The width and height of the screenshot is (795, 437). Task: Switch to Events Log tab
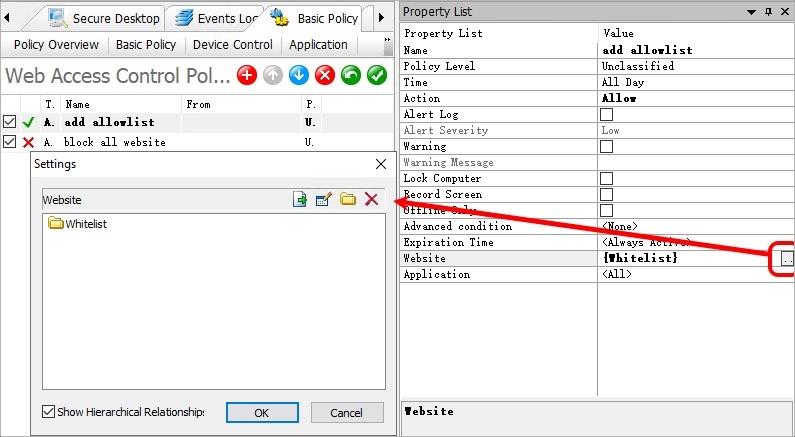tap(217, 18)
